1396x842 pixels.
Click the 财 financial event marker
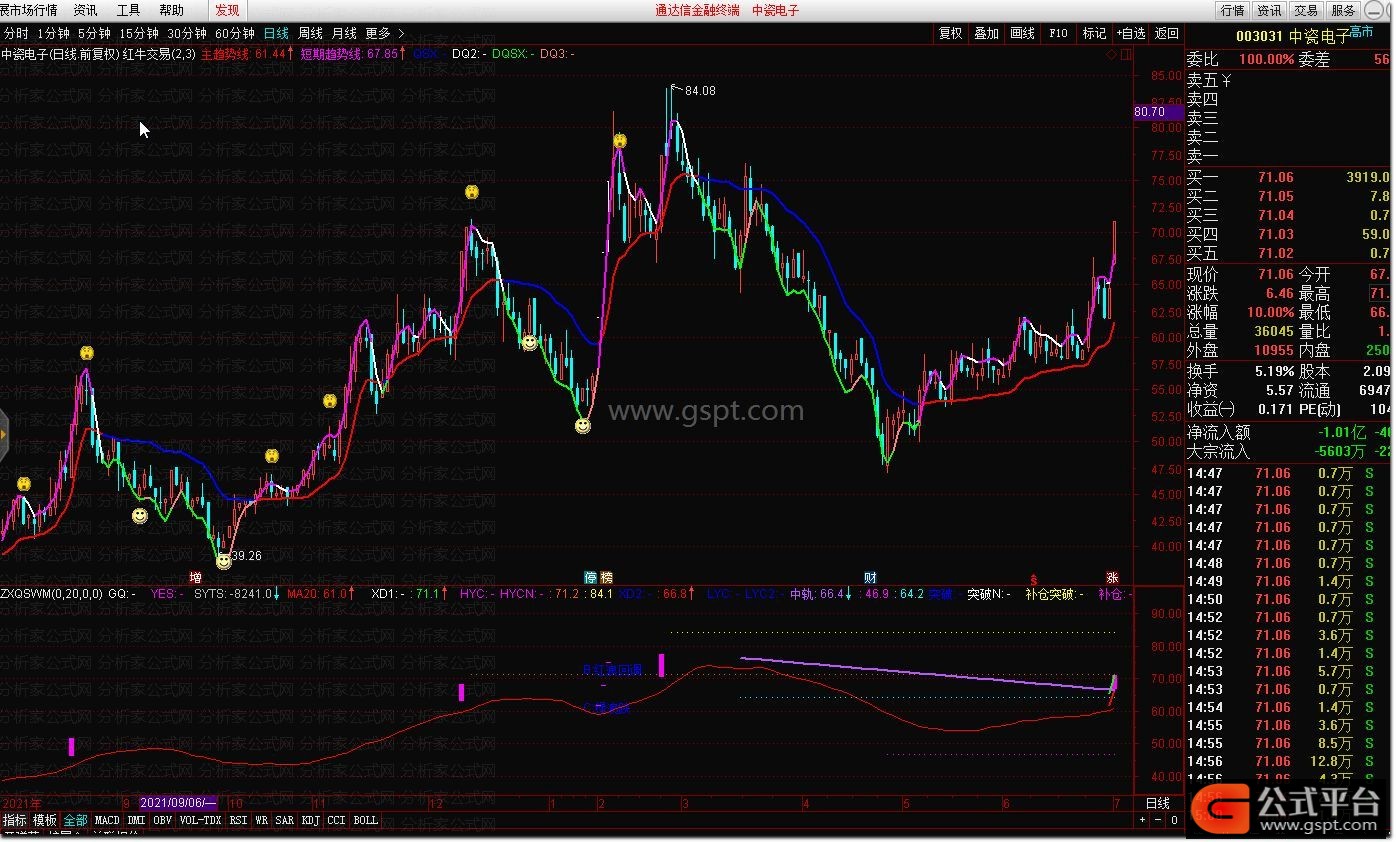coord(871,577)
